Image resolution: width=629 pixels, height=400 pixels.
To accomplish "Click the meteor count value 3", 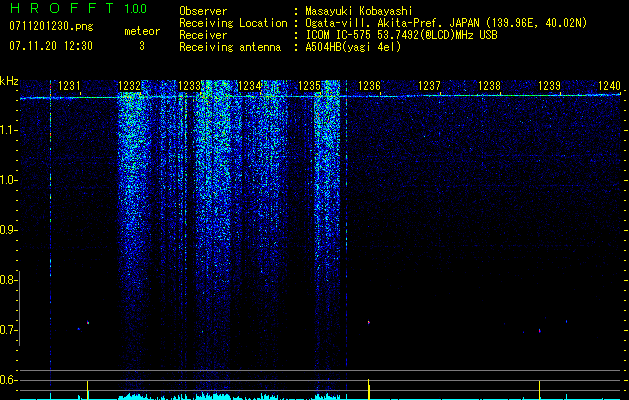I will coord(142,46).
